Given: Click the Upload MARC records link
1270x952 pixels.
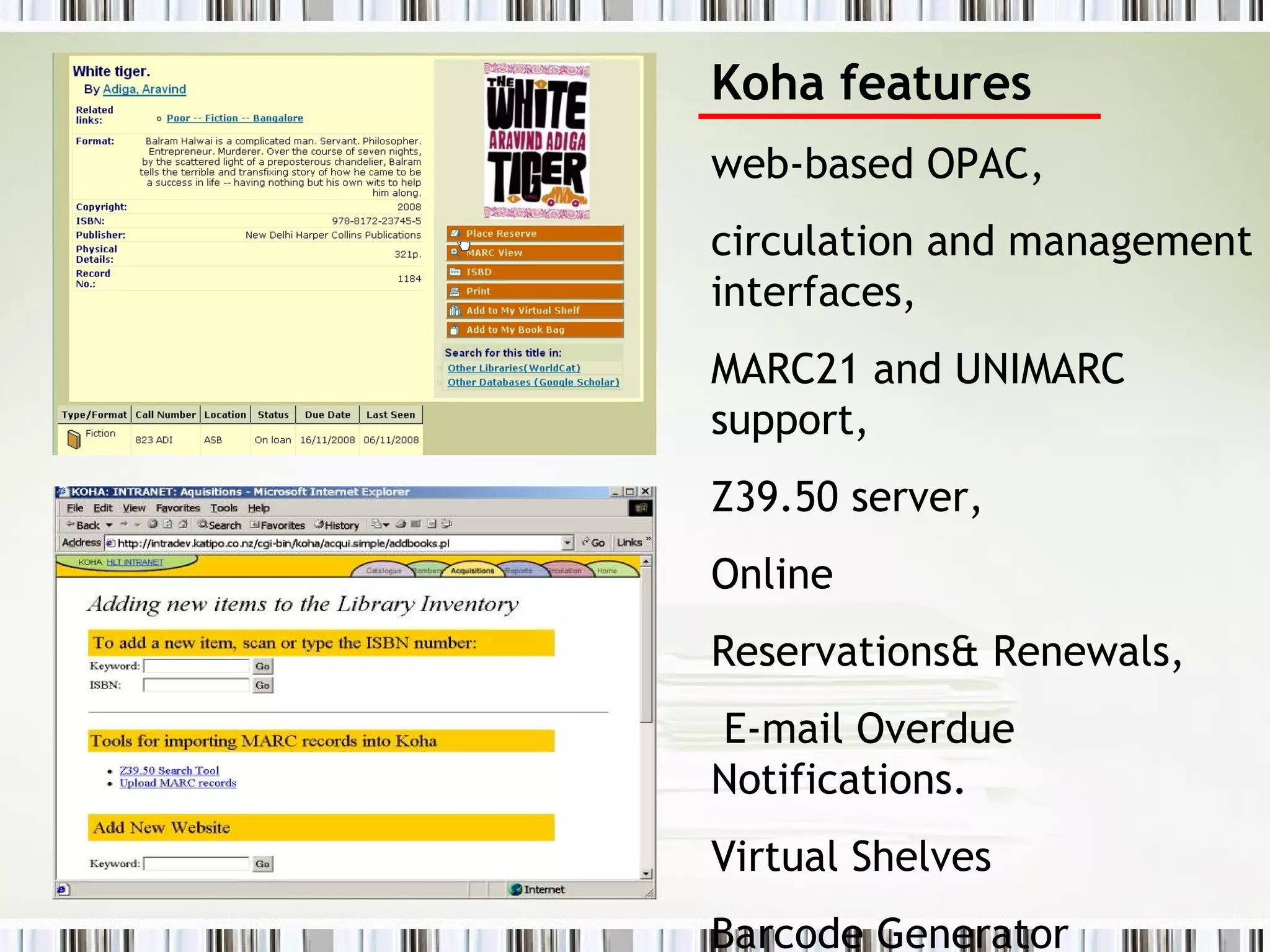Looking at the screenshot, I should [x=178, y=783].
